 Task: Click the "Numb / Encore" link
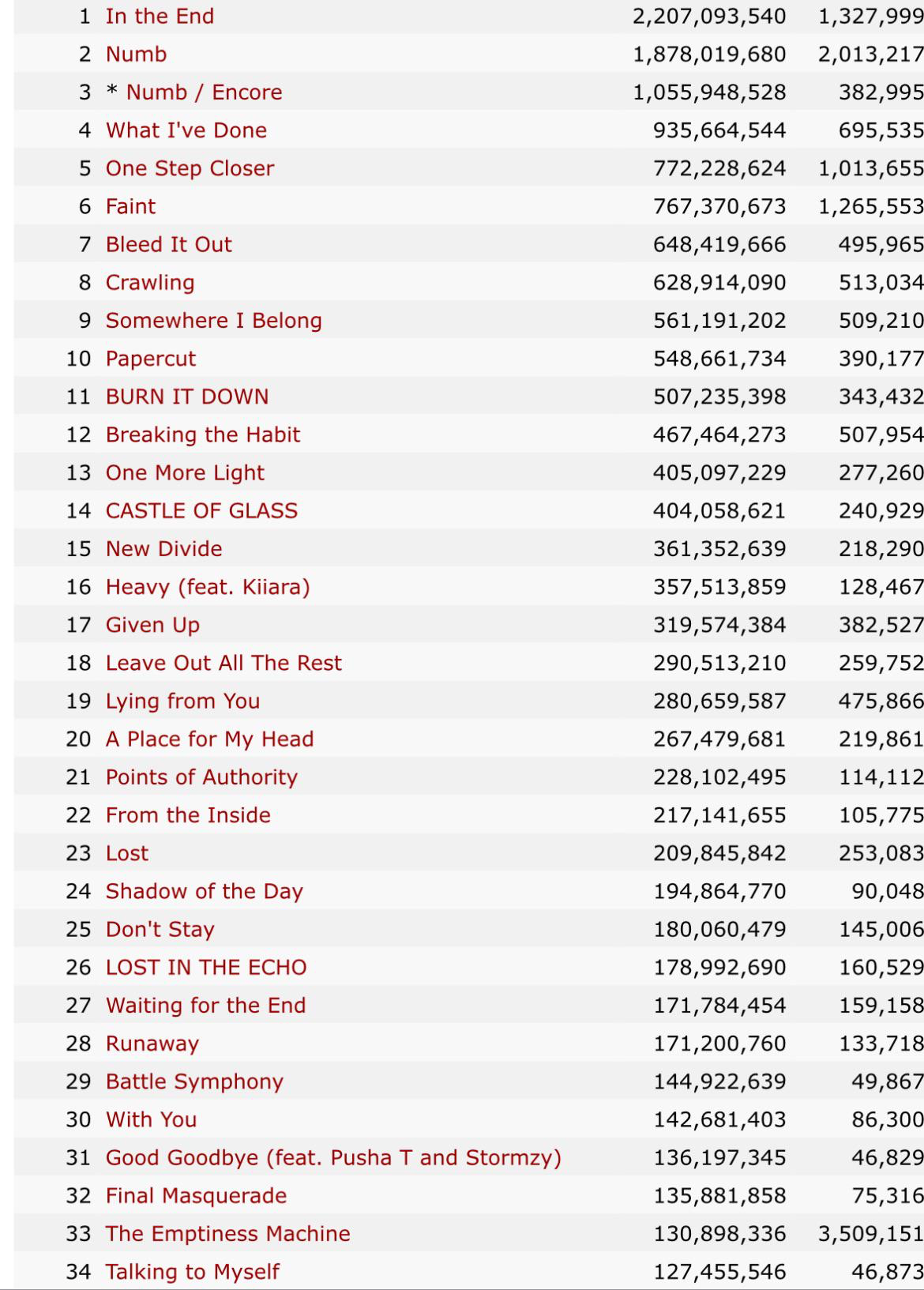pyautogui.click(x=204, y=92)
